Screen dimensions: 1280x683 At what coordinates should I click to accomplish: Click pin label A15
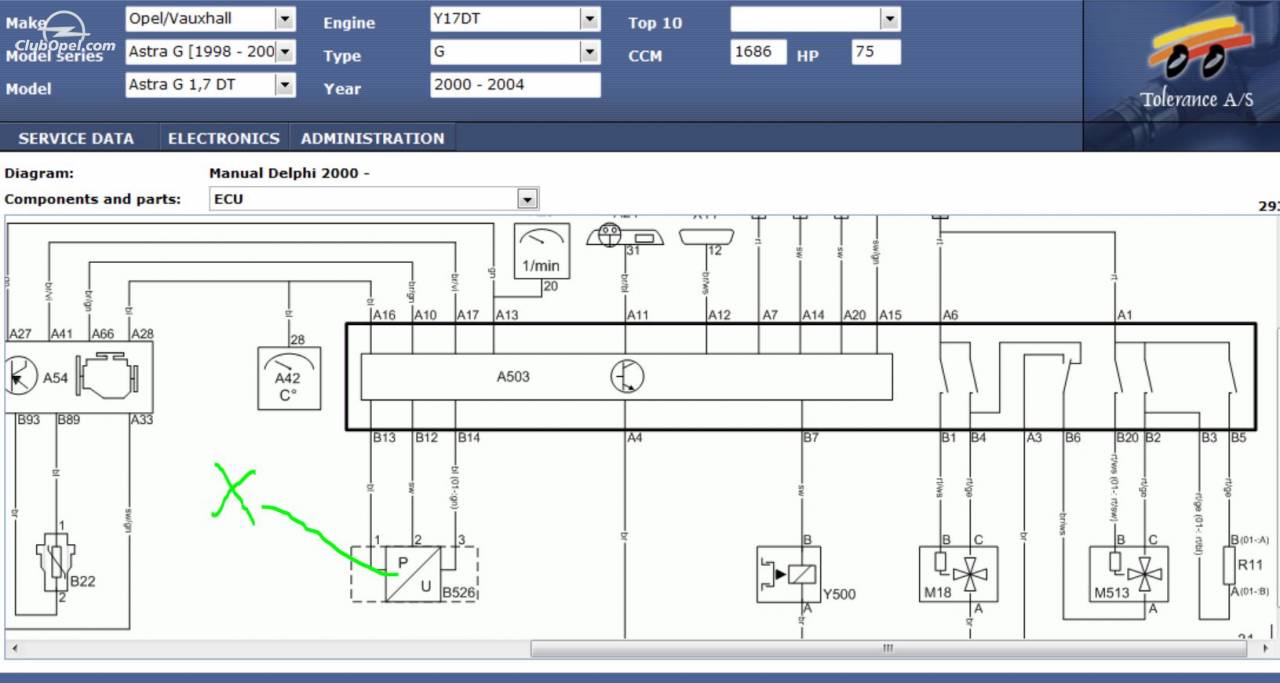click(890, 315)
